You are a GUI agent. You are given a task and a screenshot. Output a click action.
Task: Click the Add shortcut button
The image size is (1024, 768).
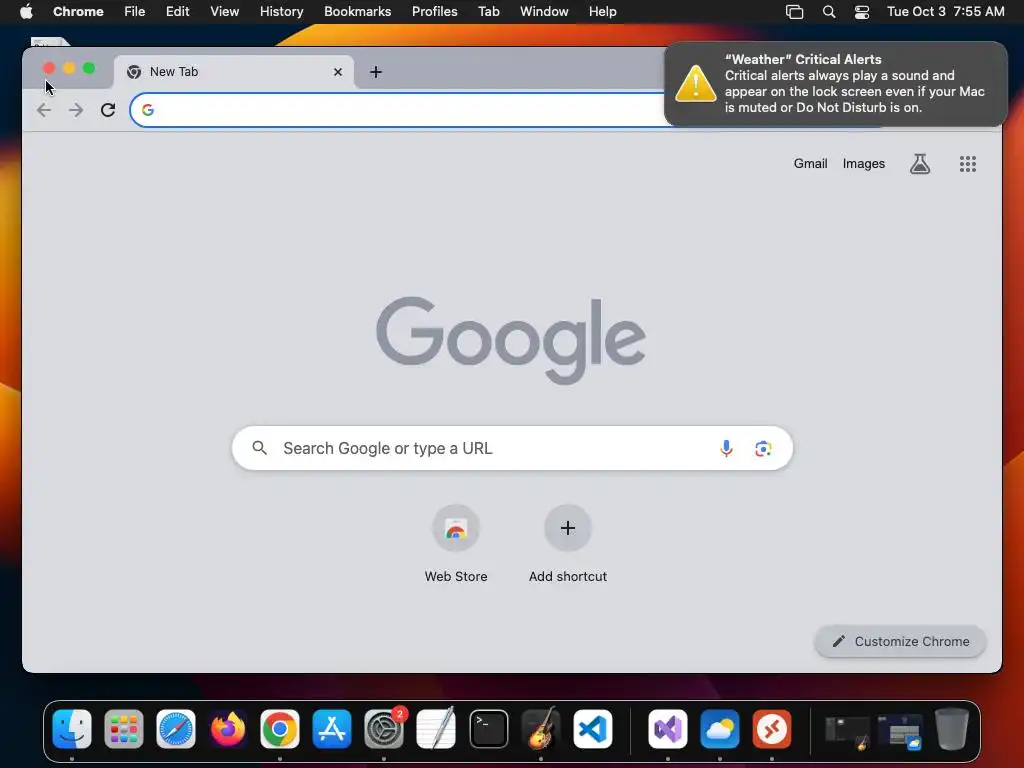pos(568,545)
